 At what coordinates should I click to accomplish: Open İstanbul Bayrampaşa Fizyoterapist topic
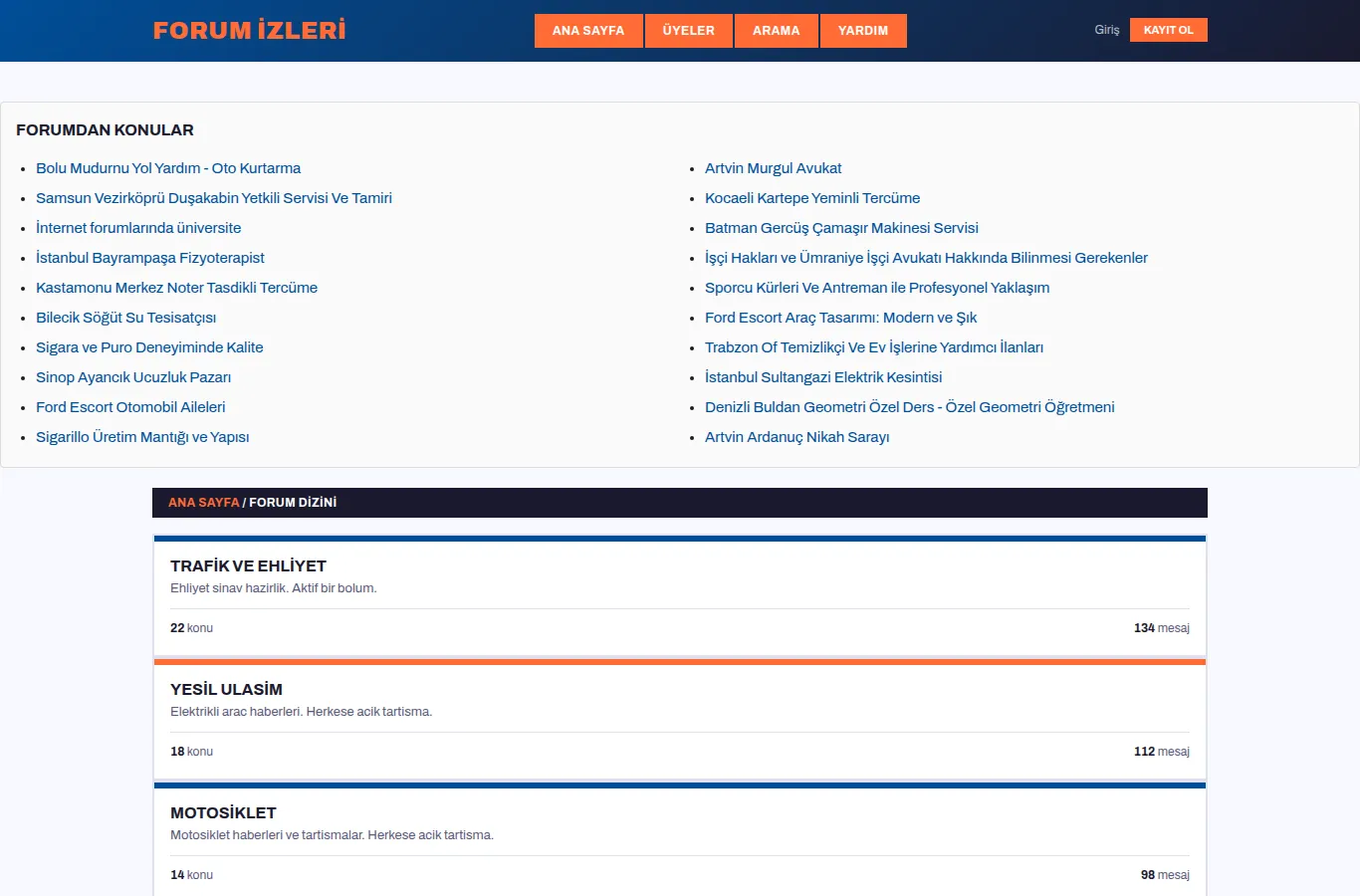[x=150, y=258]
